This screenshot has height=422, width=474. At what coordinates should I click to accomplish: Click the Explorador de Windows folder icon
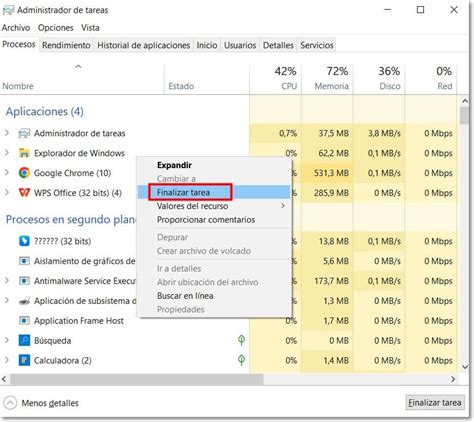(24, 153)
